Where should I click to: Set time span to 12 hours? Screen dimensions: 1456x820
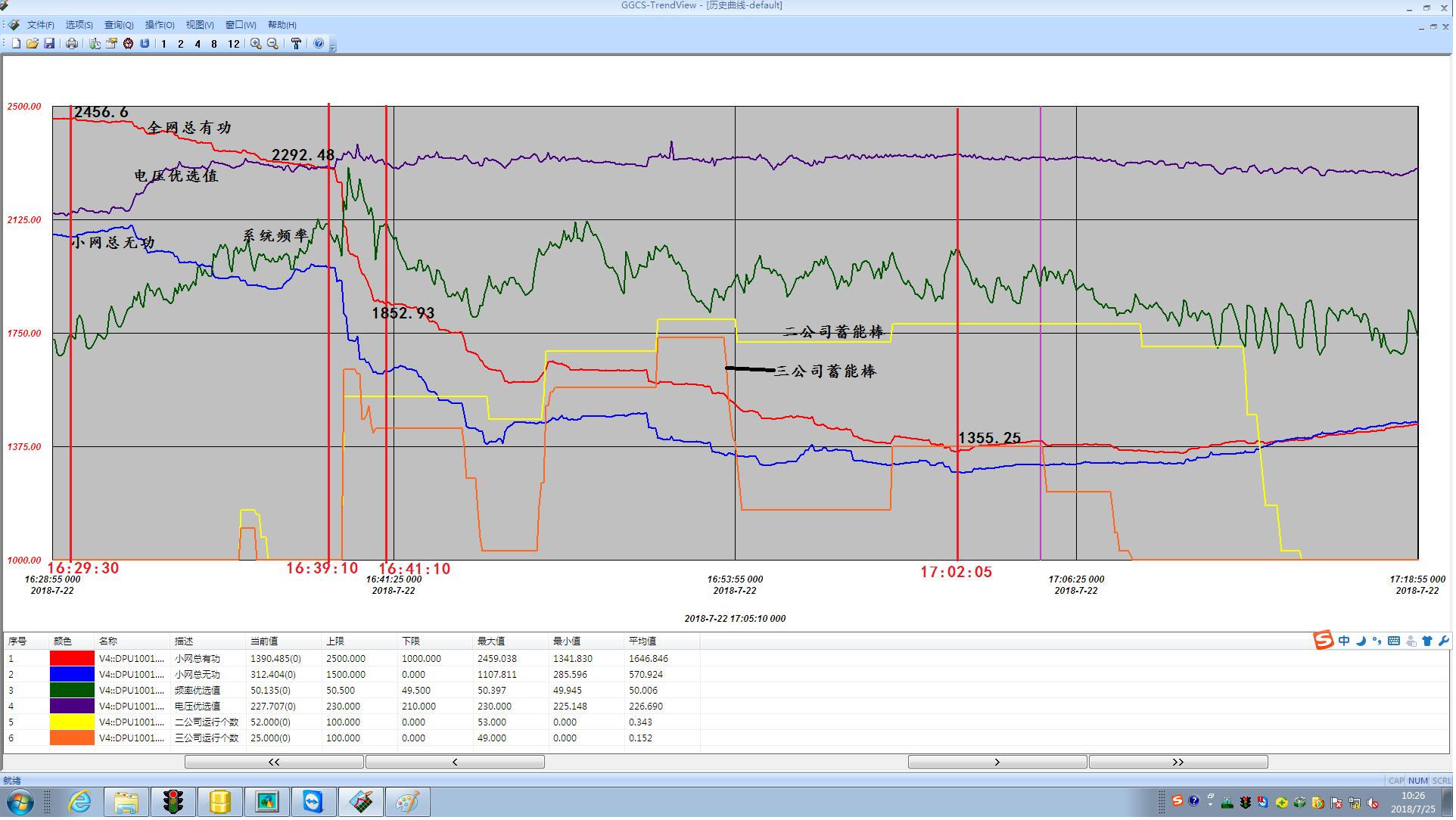click(233, 44)
